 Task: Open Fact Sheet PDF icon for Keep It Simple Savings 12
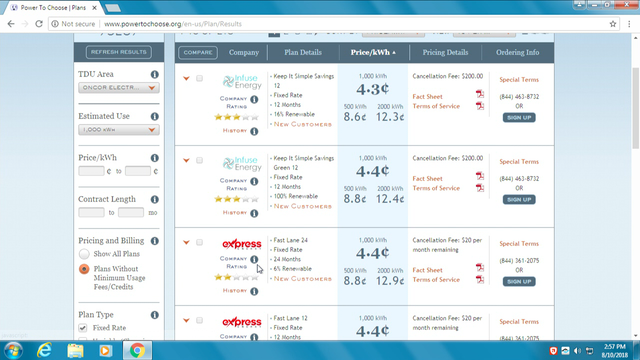tap(480, 94)
